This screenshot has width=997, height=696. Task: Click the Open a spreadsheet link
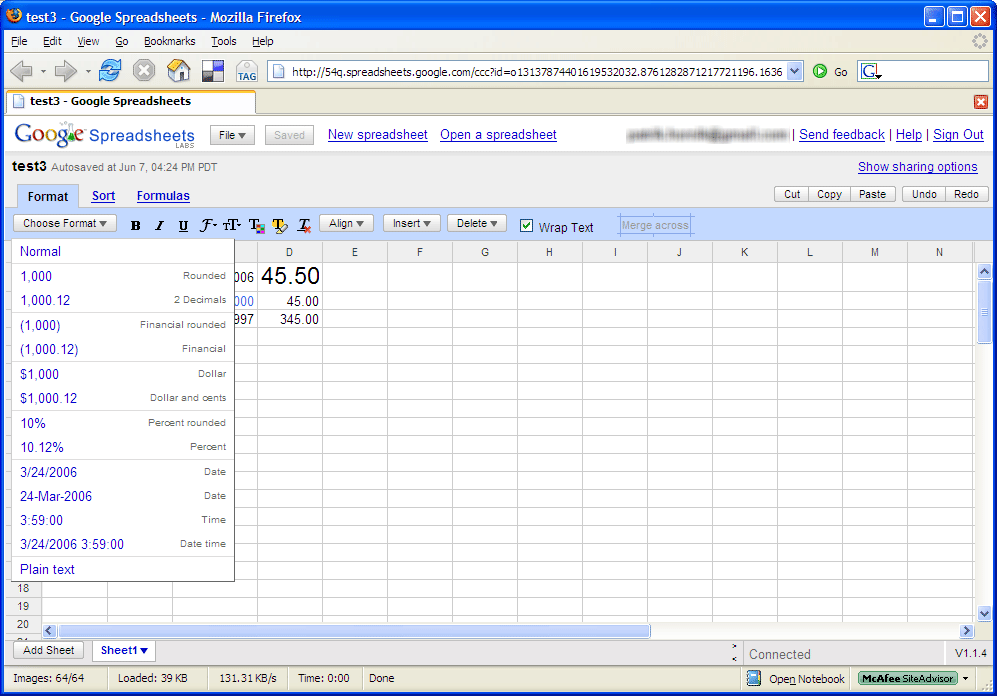tap(498, 135)
